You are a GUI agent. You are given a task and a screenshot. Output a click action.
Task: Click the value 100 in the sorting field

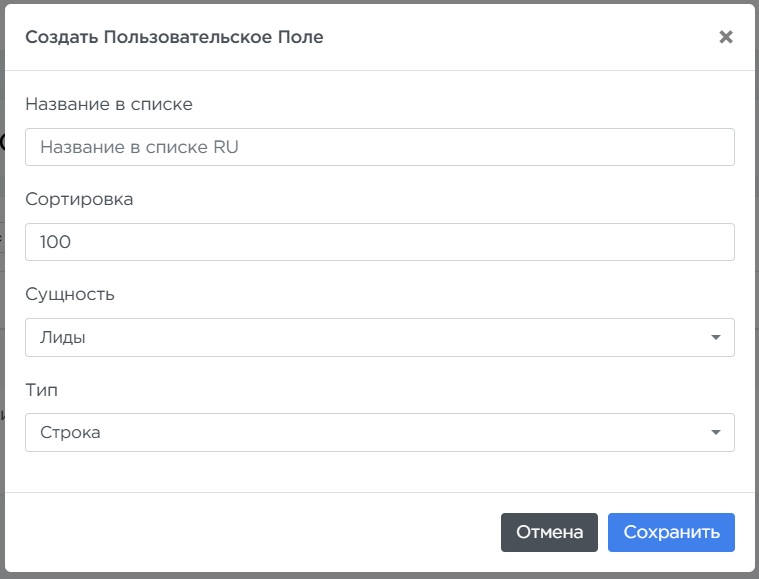point(56,242)
